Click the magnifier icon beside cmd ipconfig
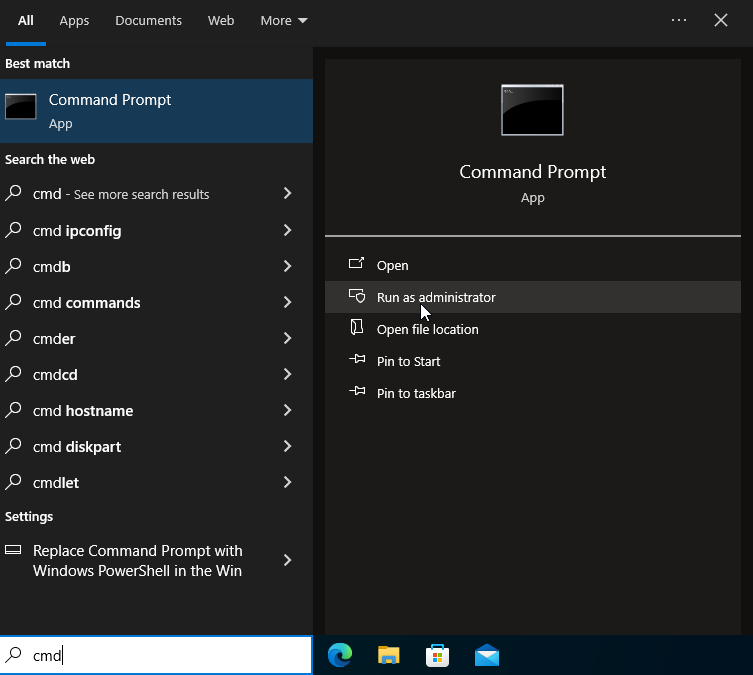The width and height of the screenshot is (753, 675). point(13,230)
